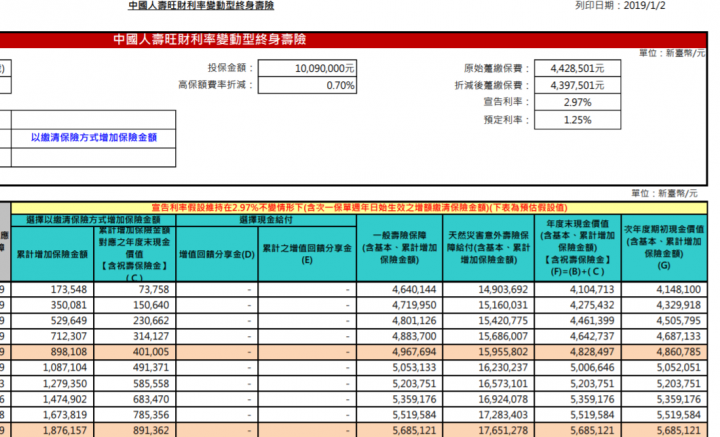Click the highlighted cell with value 15,955,802

pos(489,352)
